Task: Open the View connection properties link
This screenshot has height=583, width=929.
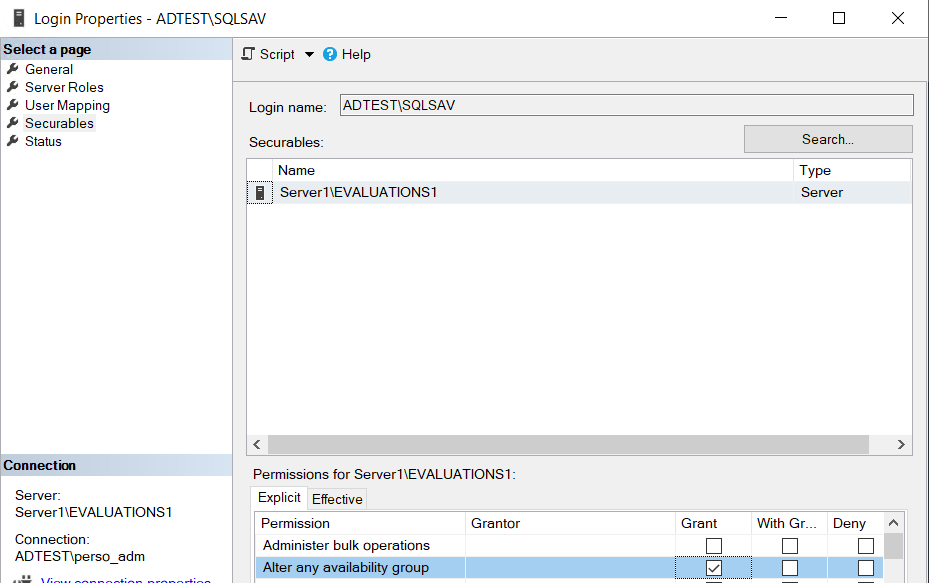Action: 126,580
